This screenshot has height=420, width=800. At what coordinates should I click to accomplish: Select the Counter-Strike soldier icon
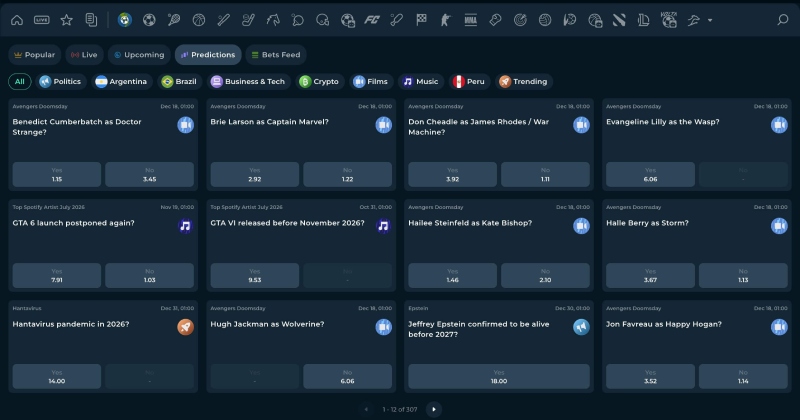pyautogui.click(x=446, y=20)
